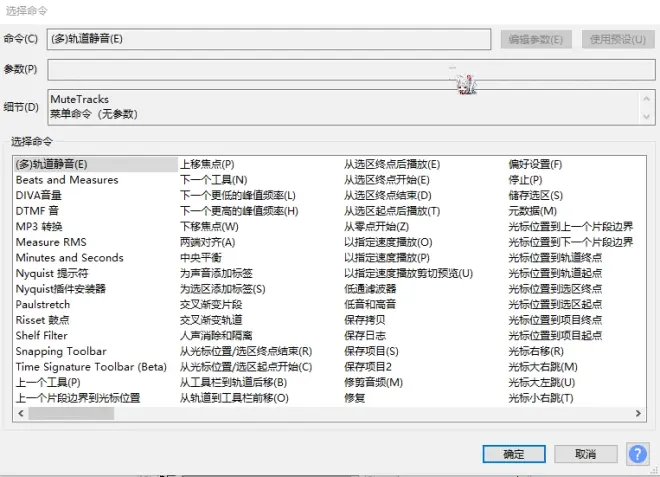Select 从轨道到工具栏前移(O)

click(234, 398)
